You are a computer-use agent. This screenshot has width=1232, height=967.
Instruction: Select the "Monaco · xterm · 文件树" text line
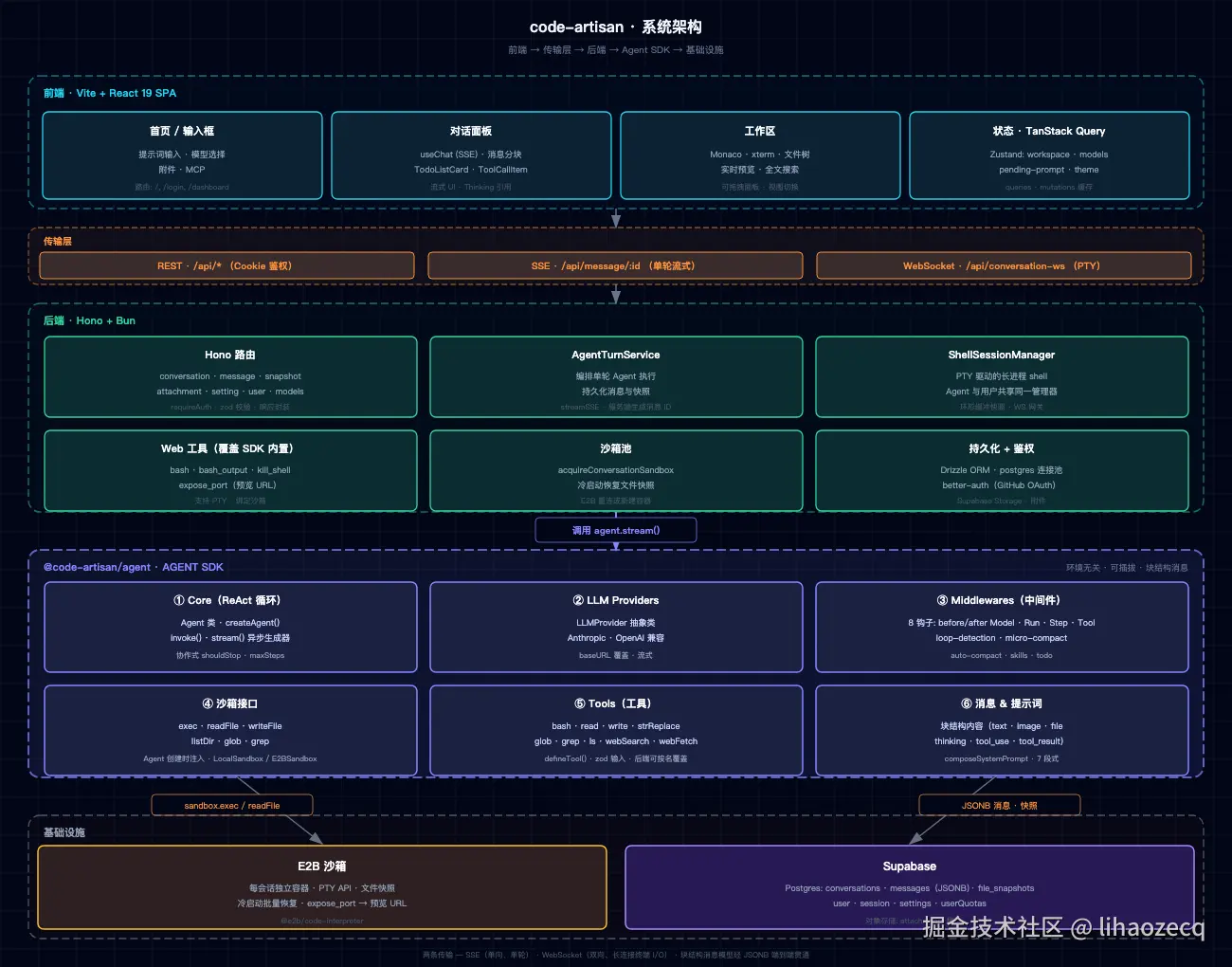click(x=760, y=155)
